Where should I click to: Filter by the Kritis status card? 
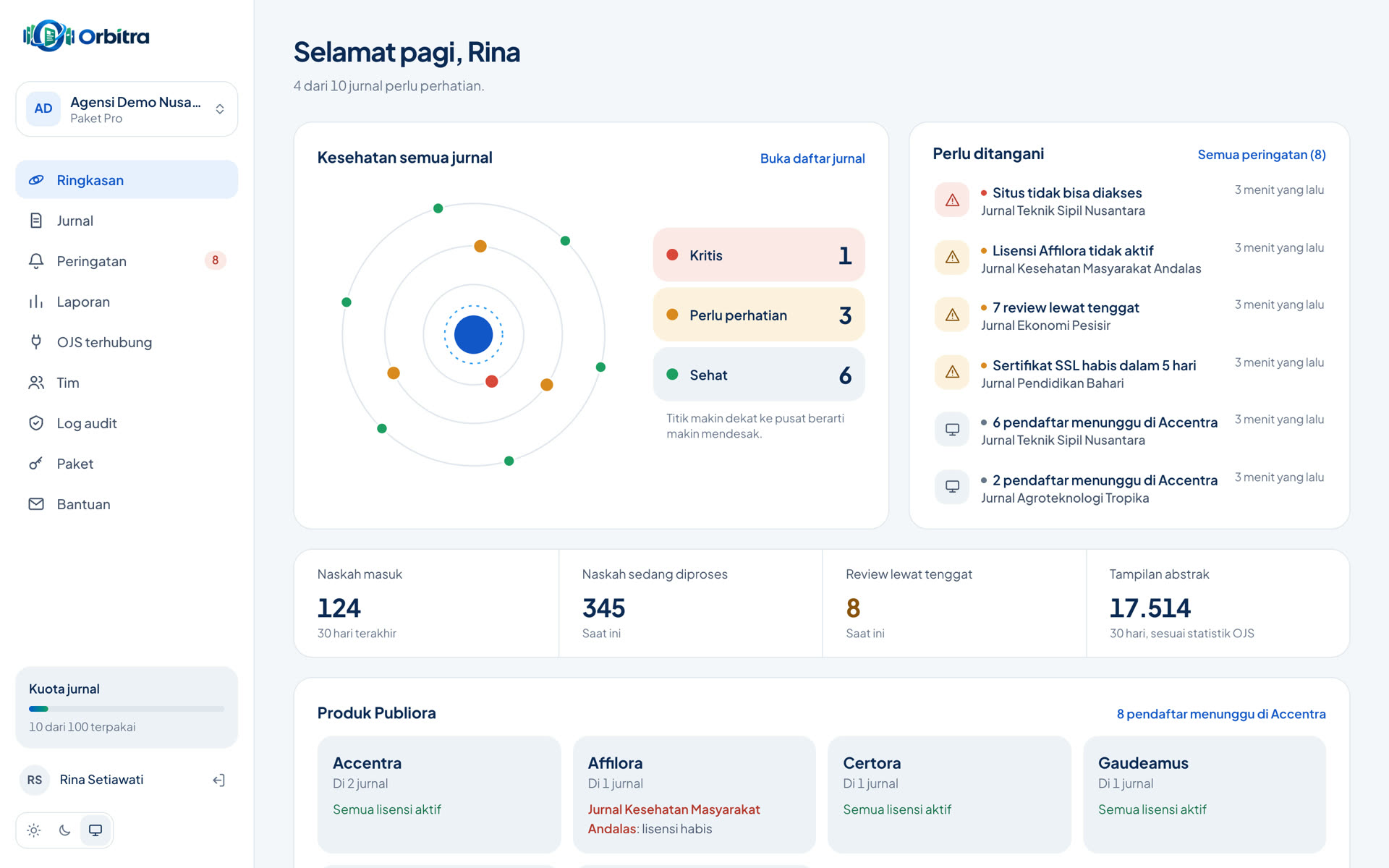coord(759,255)
